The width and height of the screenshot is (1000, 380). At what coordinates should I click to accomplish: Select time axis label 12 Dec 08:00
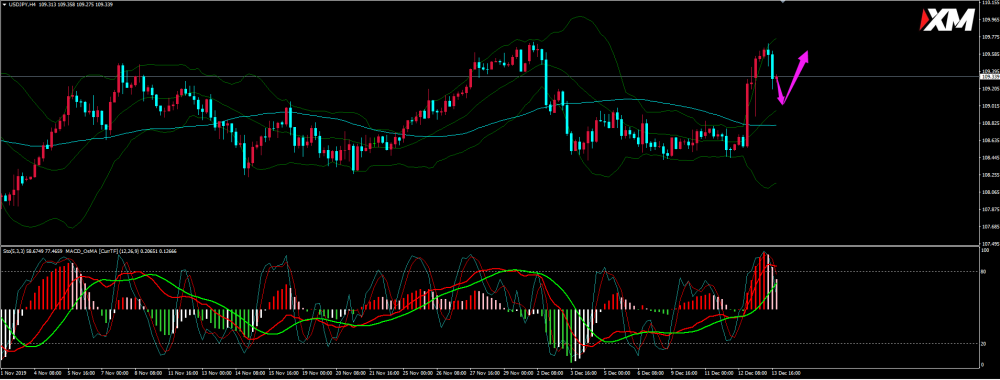(753, 373)
